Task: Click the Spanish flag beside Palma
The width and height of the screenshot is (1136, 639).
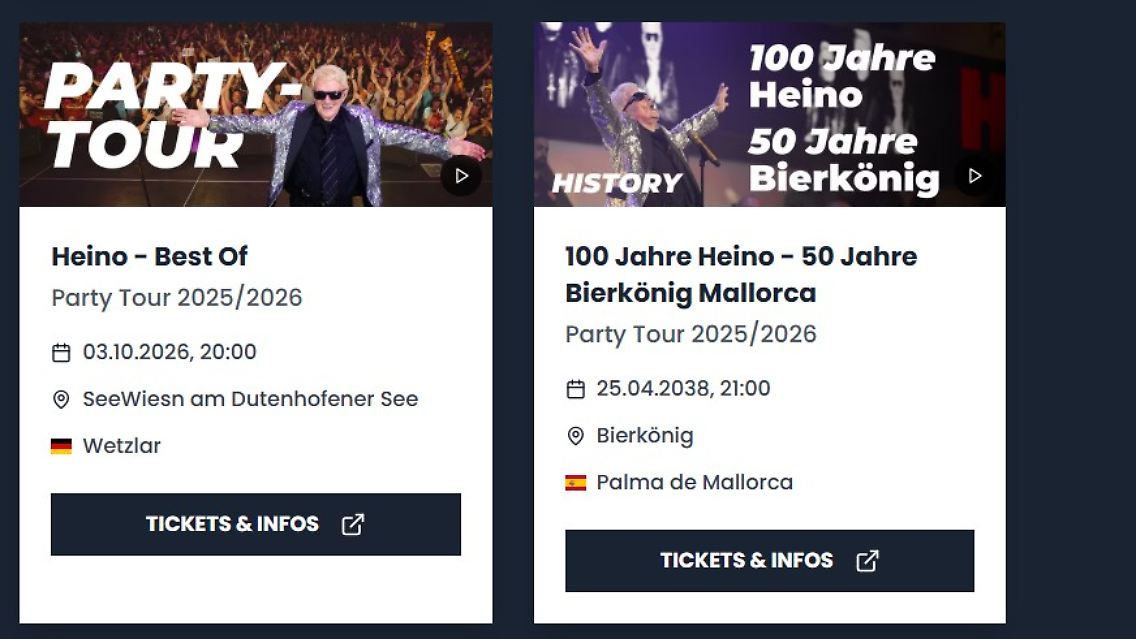Action: [x=575, y=483]
